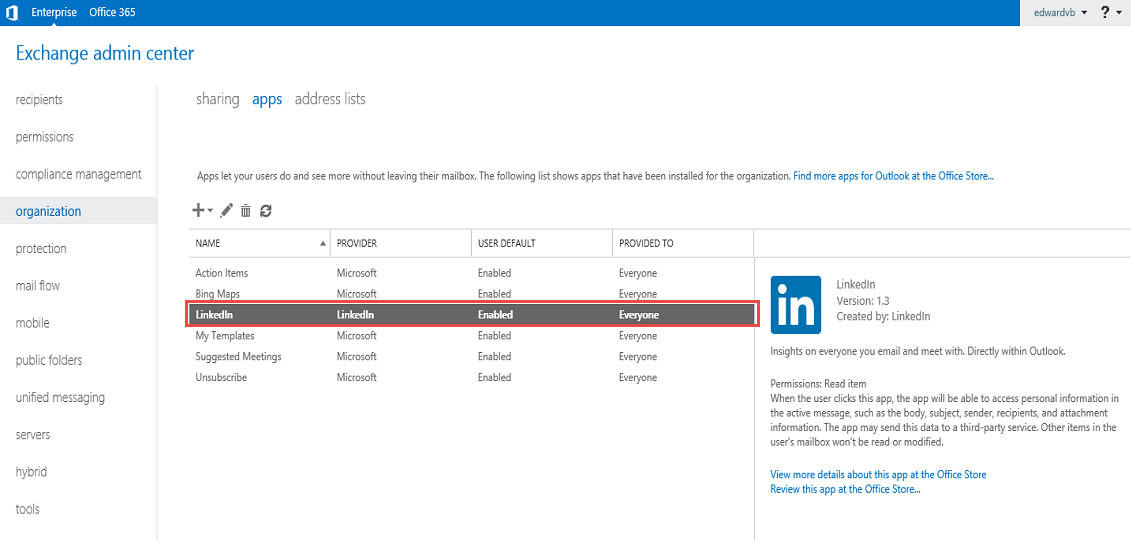This screenshot has width=1131, height=540.
Task: Click Microsoft provider in Bing Maps row
Action: point(356,294)
